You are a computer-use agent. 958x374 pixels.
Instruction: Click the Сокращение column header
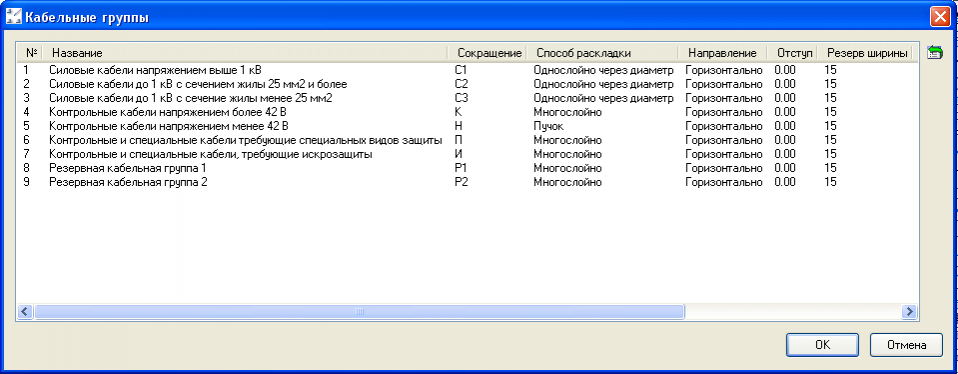click(x=488, y=53)
